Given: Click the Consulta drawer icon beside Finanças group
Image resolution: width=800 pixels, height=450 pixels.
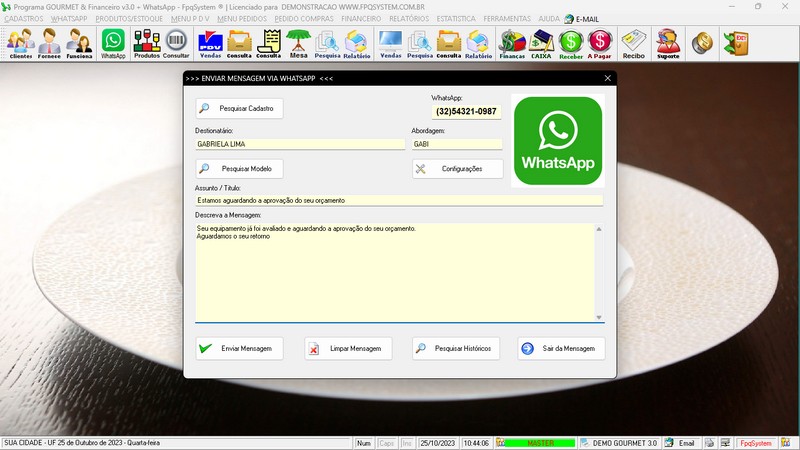Looking at the screenshot, I should click(x=449, y=44).
